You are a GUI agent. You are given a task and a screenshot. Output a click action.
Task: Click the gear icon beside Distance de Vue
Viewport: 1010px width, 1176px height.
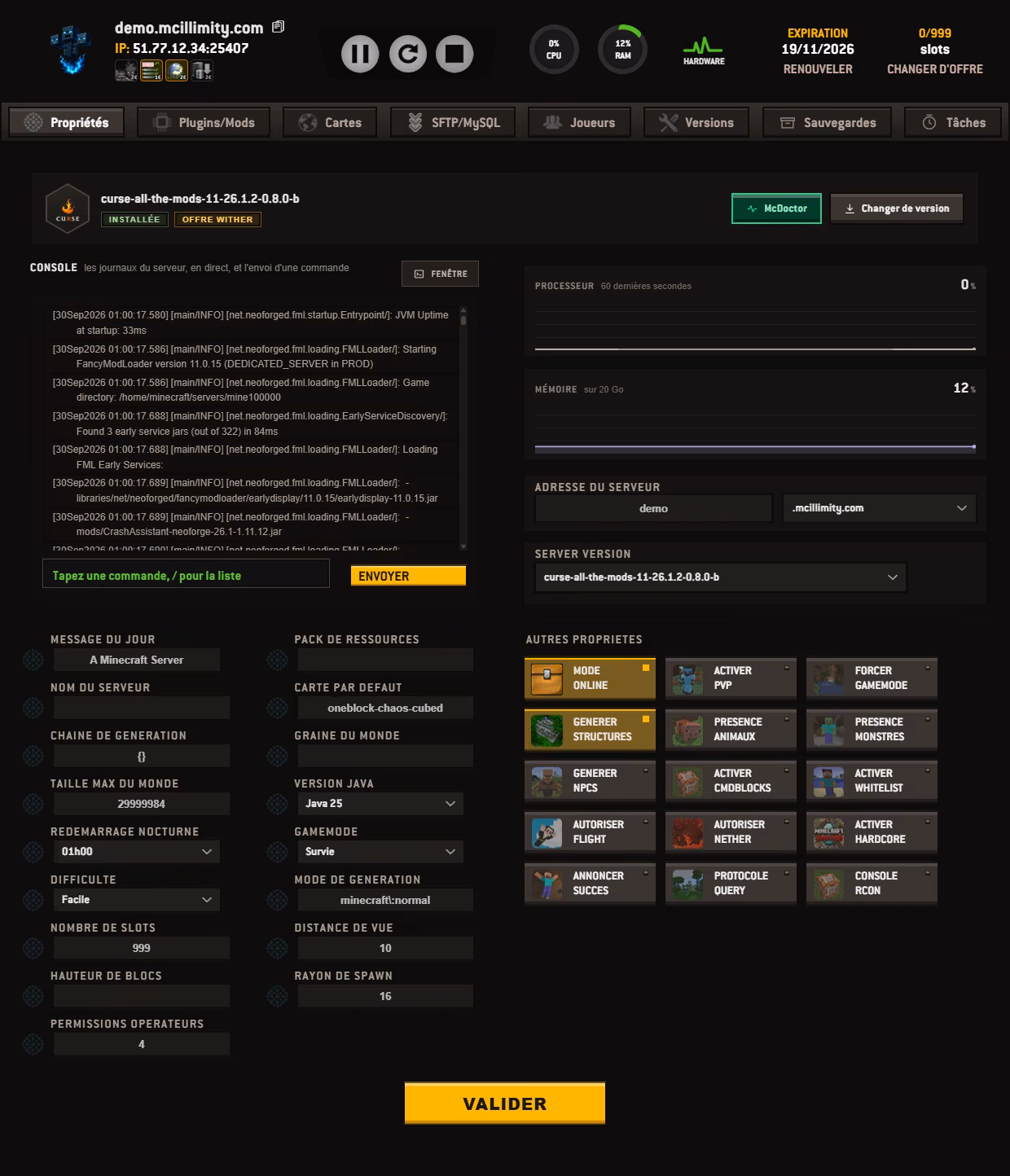pyautogui.click(x=277, y=948)
